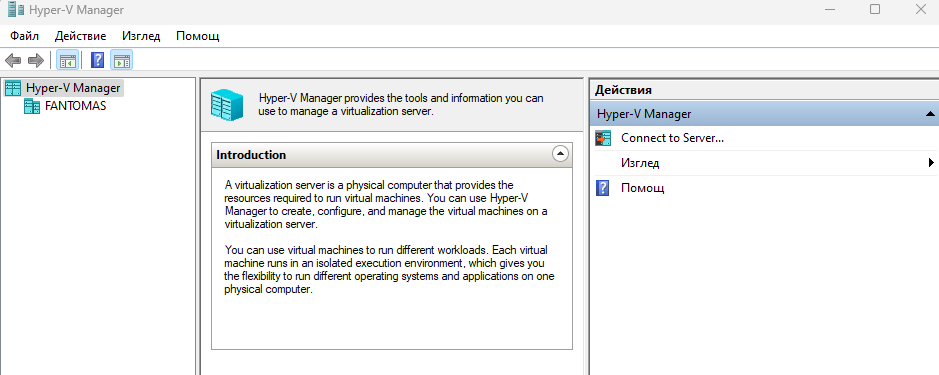Click the Connect to Server icon
Screen dimensions: 939x375
pos(603,138)
